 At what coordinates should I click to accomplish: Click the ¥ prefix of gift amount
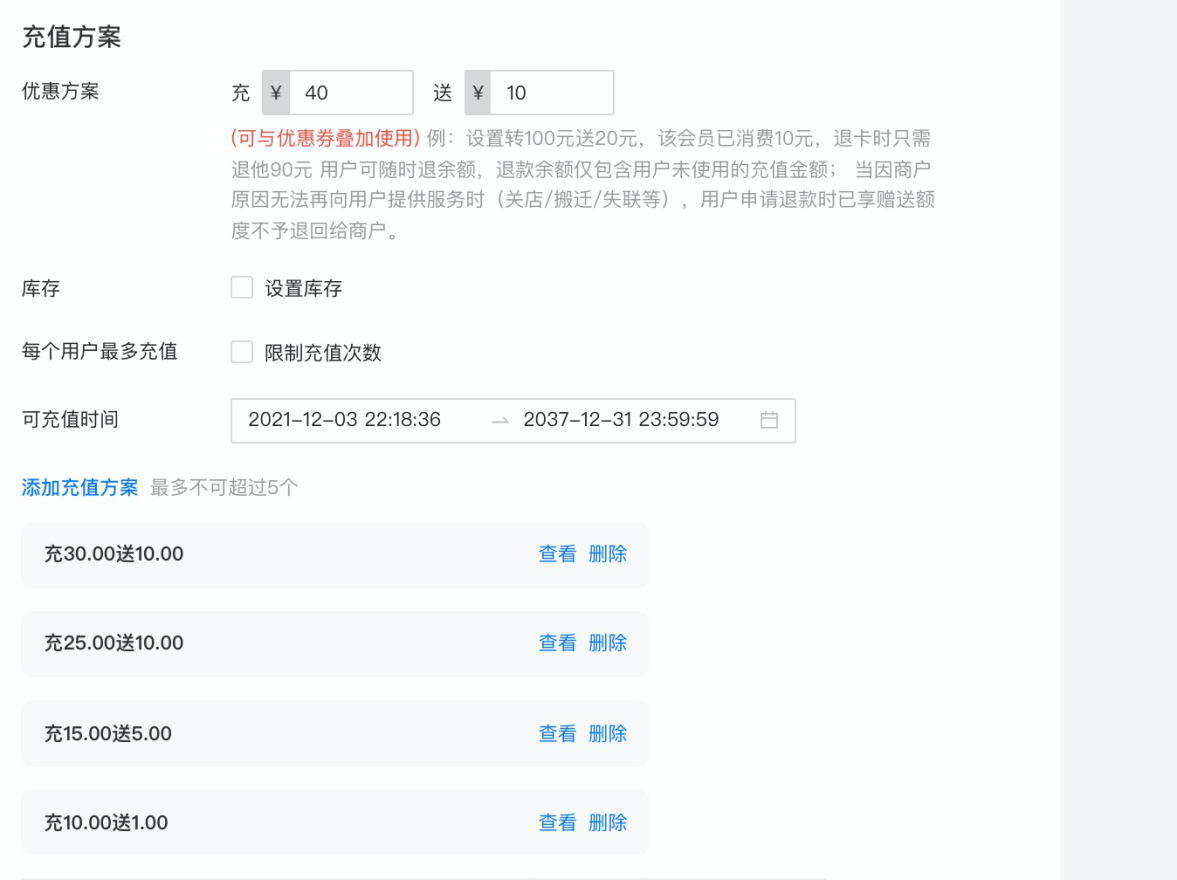478,92
